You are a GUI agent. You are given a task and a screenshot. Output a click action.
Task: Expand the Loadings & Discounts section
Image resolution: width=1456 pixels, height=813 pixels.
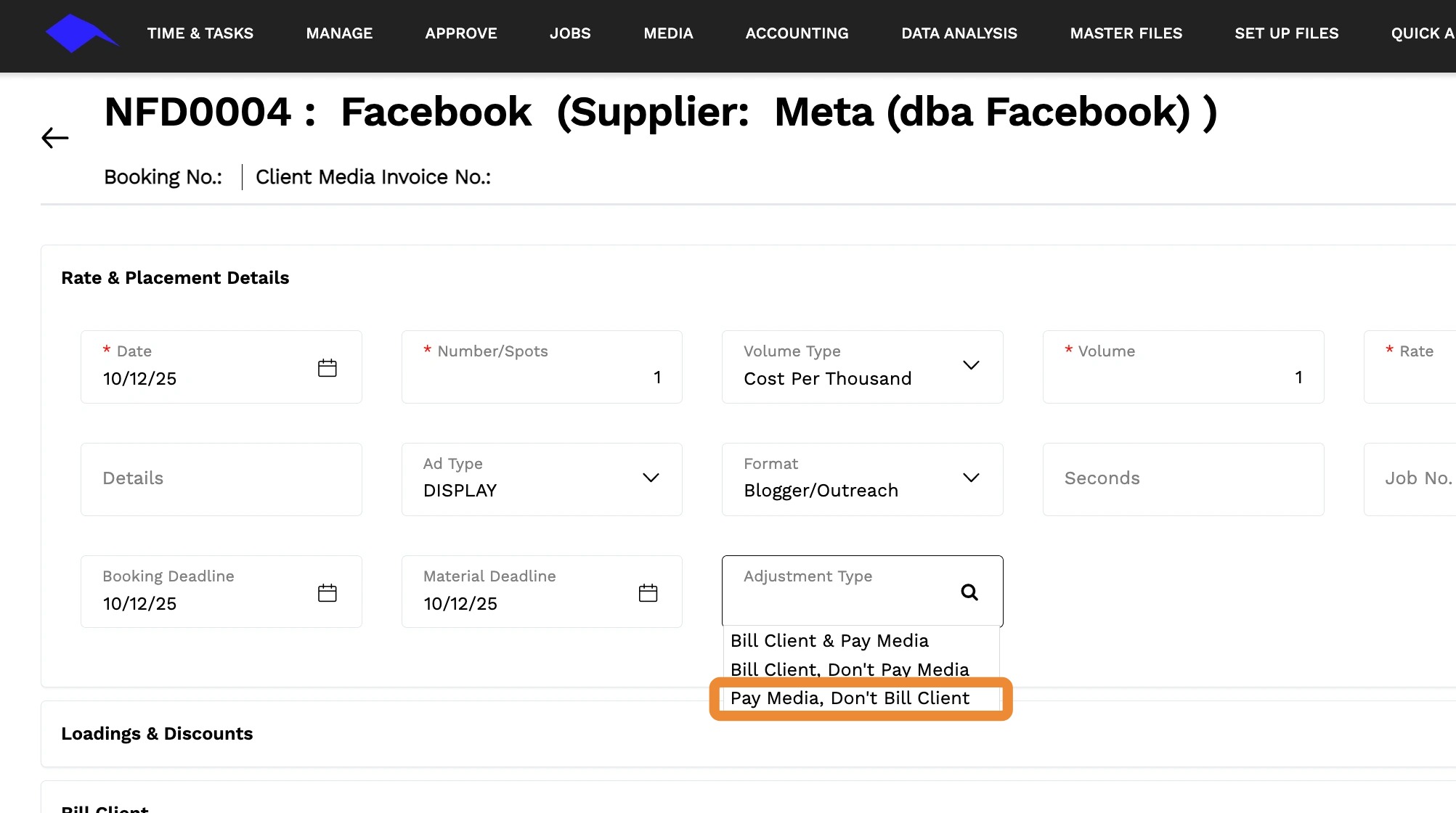click(157, 734)
